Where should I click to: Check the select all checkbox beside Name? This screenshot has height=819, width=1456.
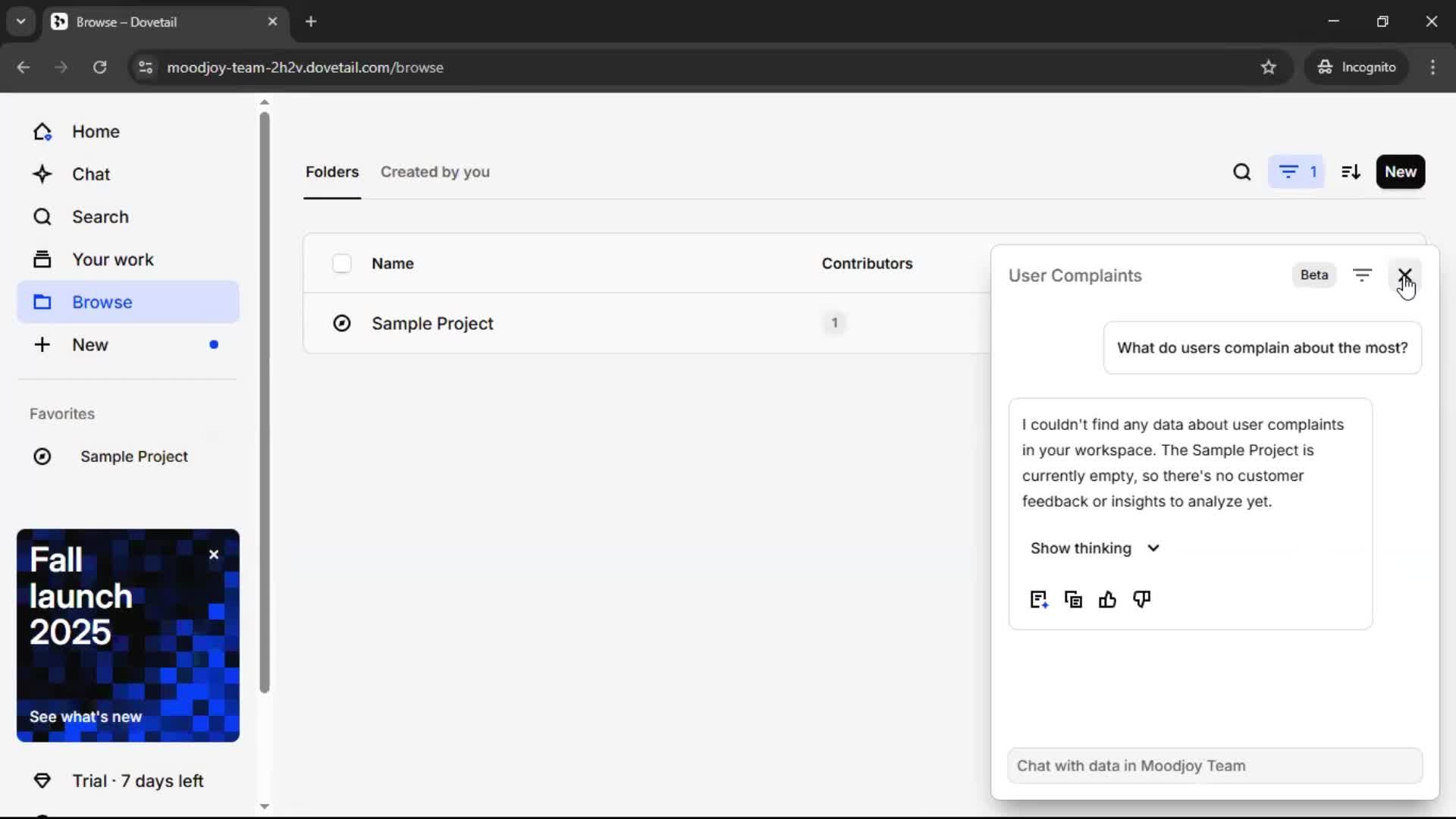[x=342, y=264]
